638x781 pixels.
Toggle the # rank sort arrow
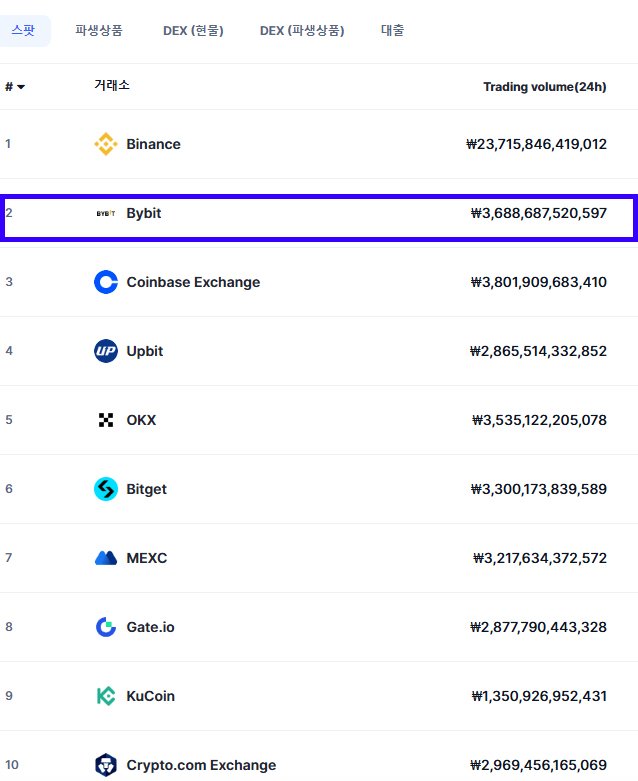coord(21,87)
